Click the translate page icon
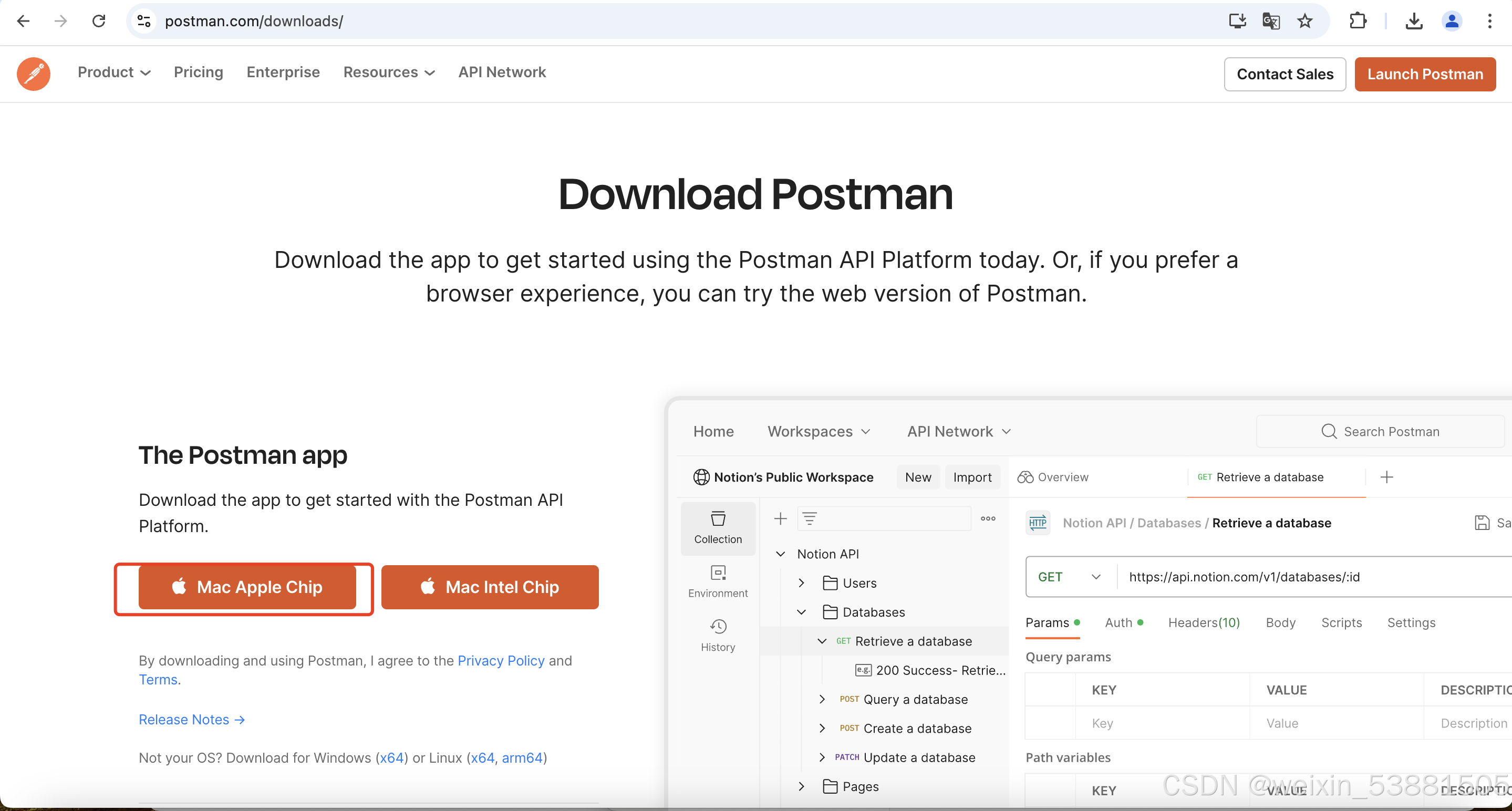The width and height of the screenshot is (1512, 811). pyautogui.click(x=1271, y=21)
